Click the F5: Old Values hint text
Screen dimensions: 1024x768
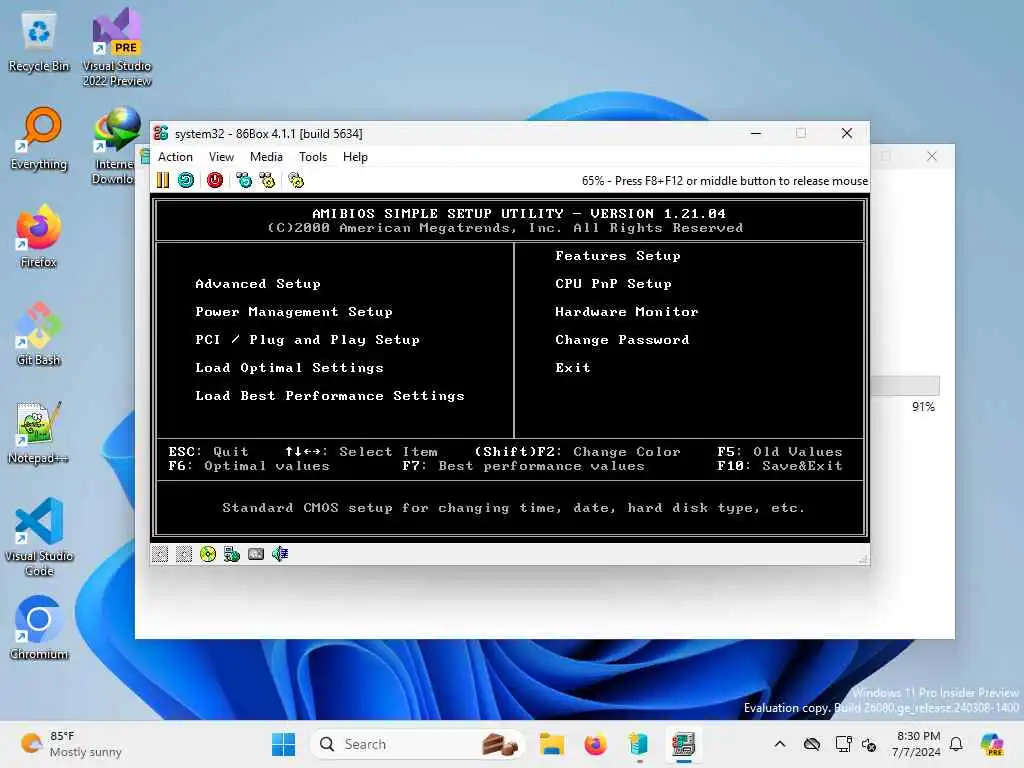tap(780, 451)
